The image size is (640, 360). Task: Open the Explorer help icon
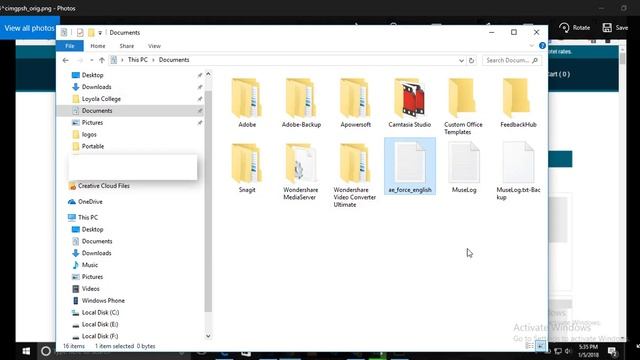542,46
